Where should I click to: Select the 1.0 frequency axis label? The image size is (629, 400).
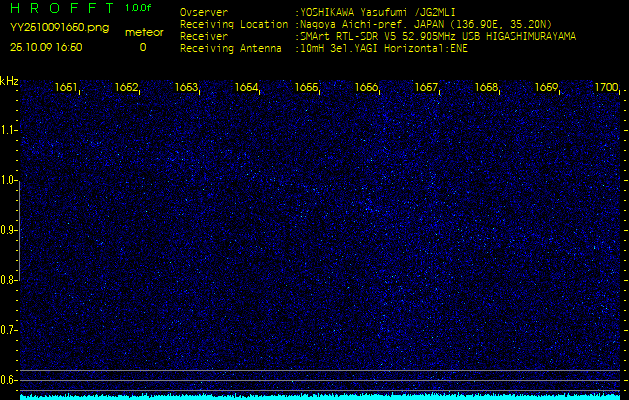tap(9, 181)
